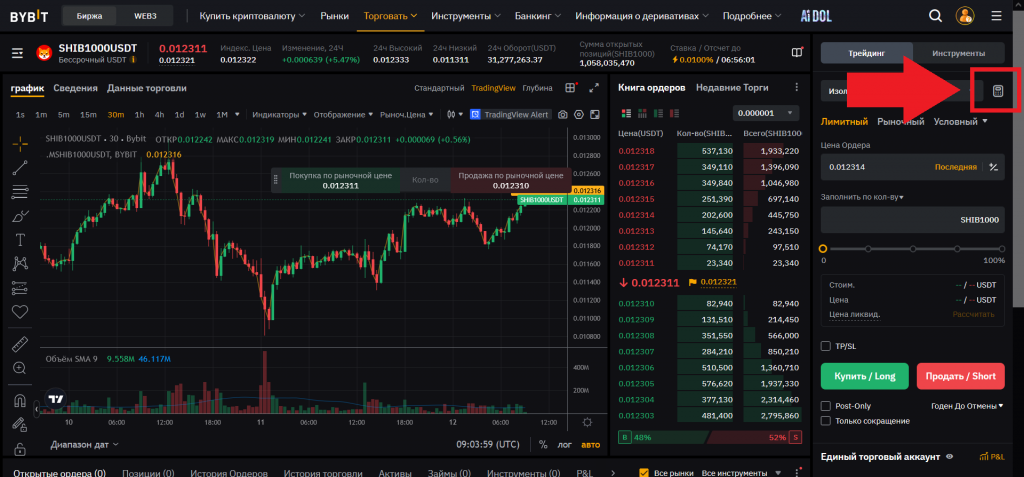Click the Цена Ордера input field
1024x477 pixels.
coord(912,167)
